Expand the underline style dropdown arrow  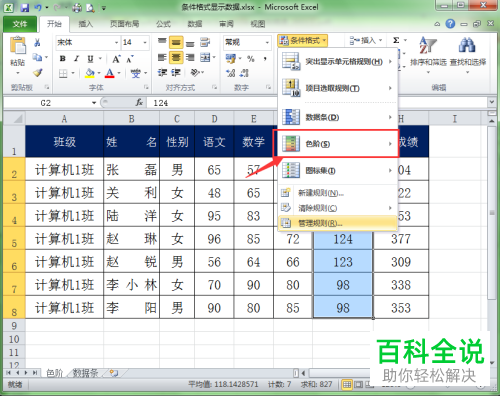click(x=100, y=59)
